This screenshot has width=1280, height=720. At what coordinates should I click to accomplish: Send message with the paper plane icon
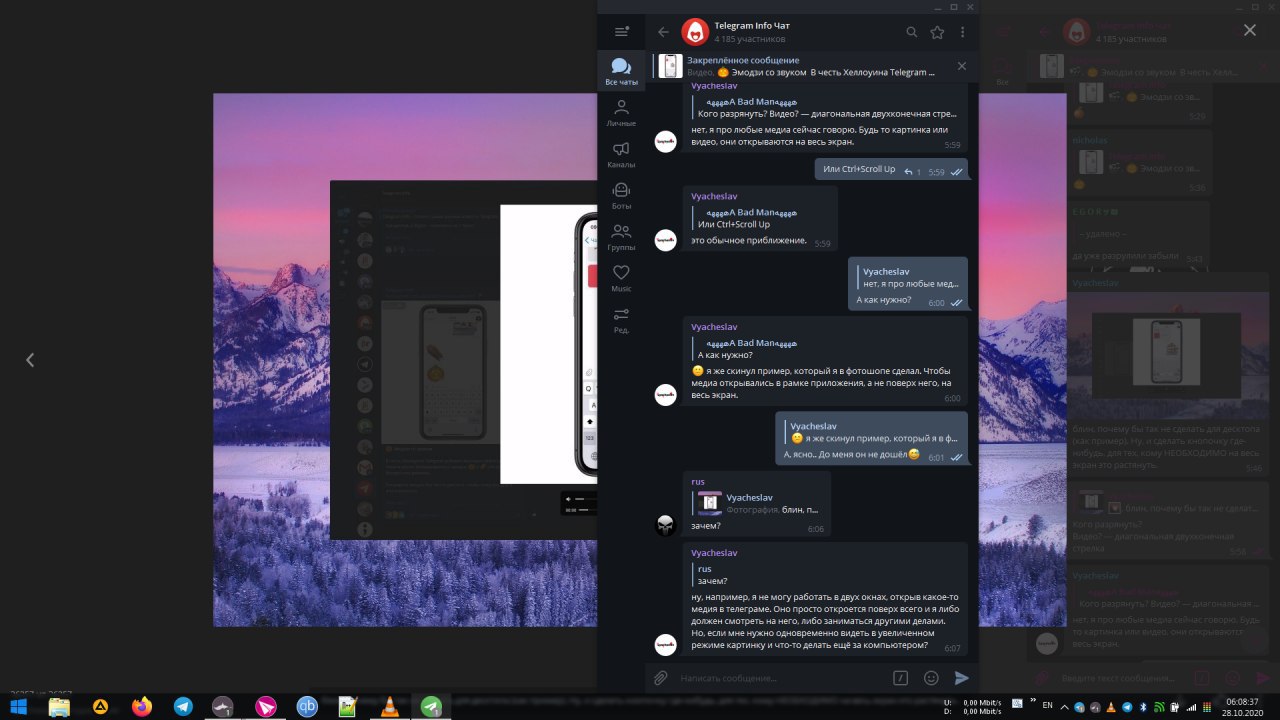[961, 678]
